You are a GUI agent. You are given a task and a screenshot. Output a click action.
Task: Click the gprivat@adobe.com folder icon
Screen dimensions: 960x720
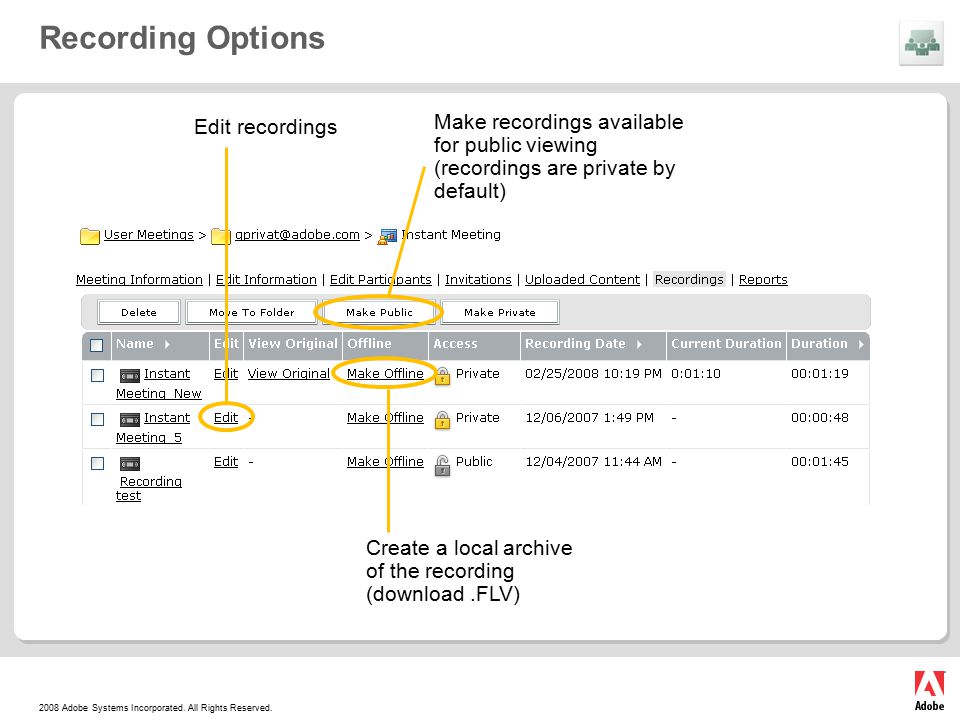(220, 236)
